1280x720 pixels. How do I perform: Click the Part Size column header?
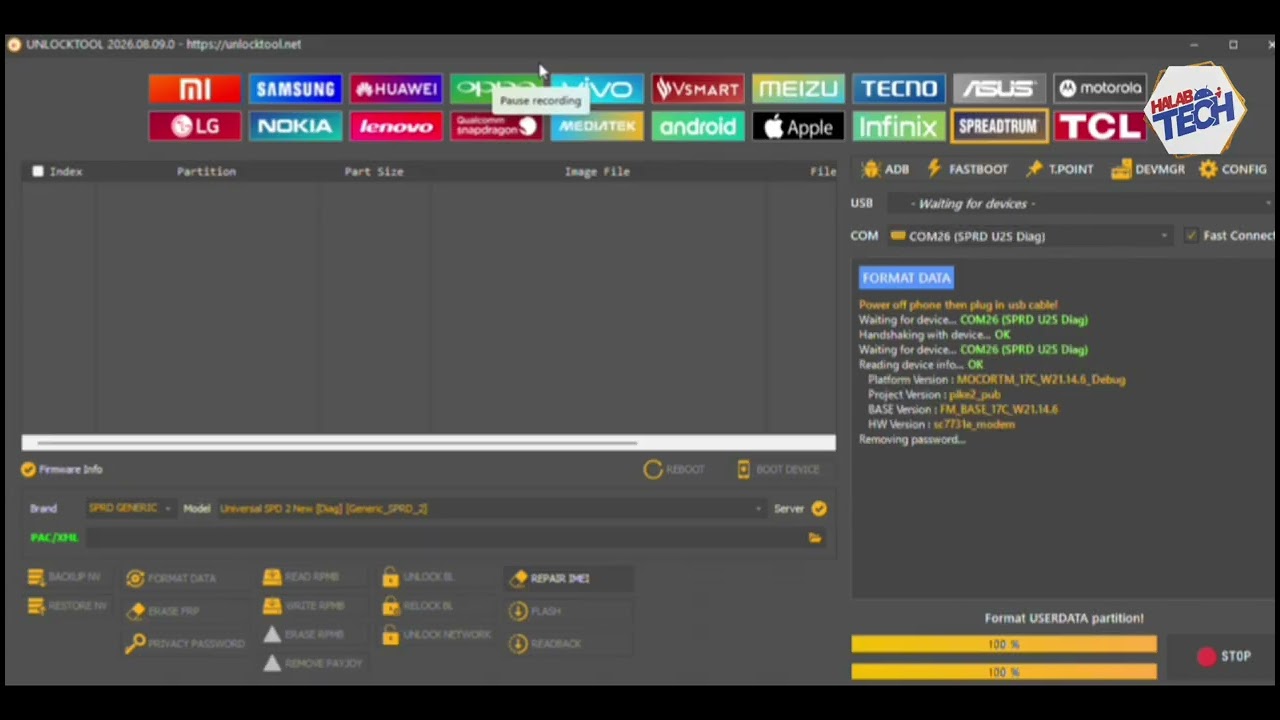(x=374, y=171)
